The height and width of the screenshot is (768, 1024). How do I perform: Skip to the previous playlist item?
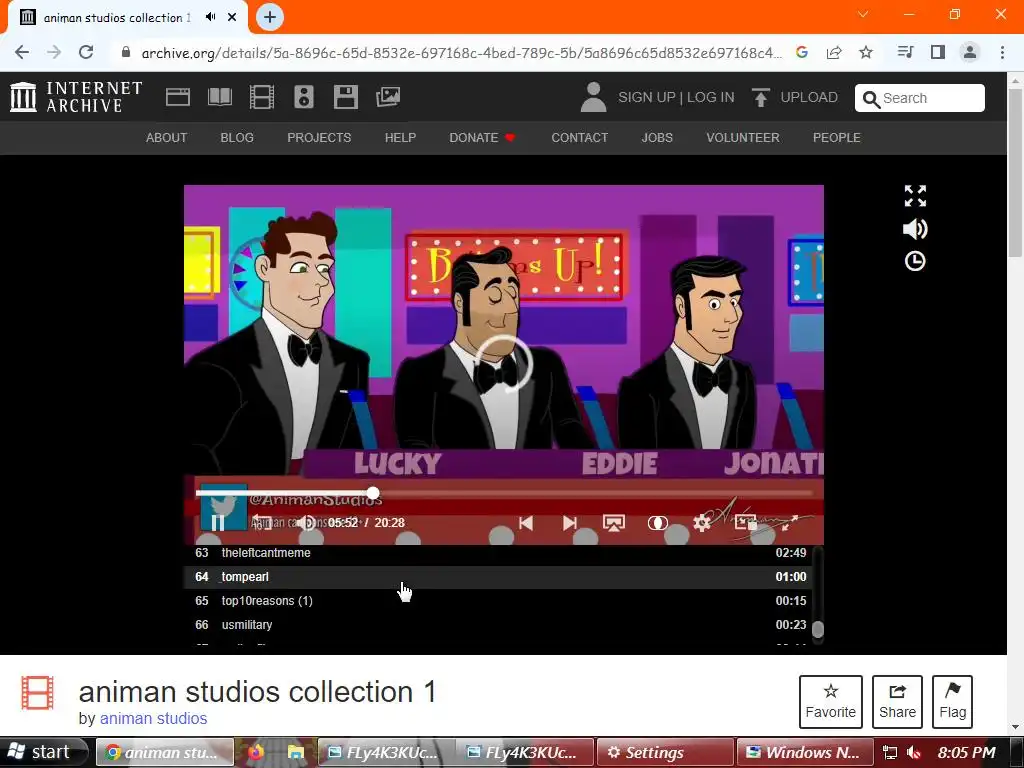pos(526,522)
